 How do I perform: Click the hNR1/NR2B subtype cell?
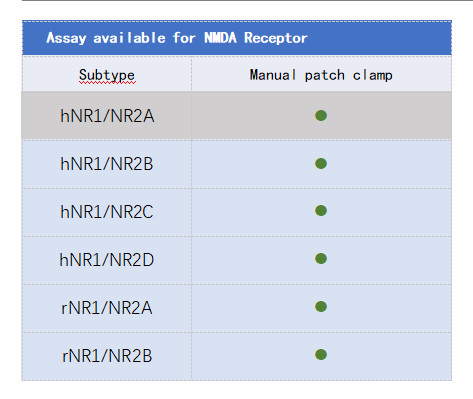point(107,164)
